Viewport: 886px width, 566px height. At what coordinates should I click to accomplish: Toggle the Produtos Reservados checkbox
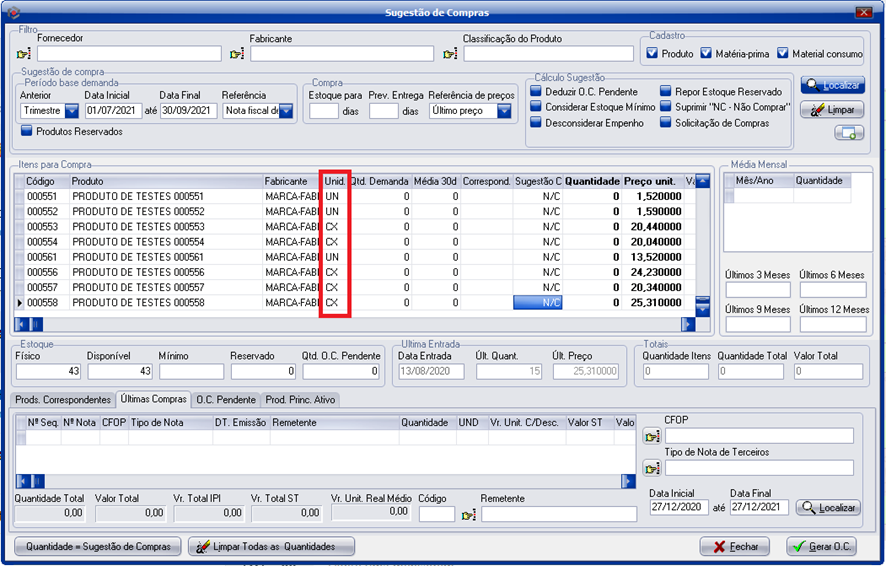point(27,130)
